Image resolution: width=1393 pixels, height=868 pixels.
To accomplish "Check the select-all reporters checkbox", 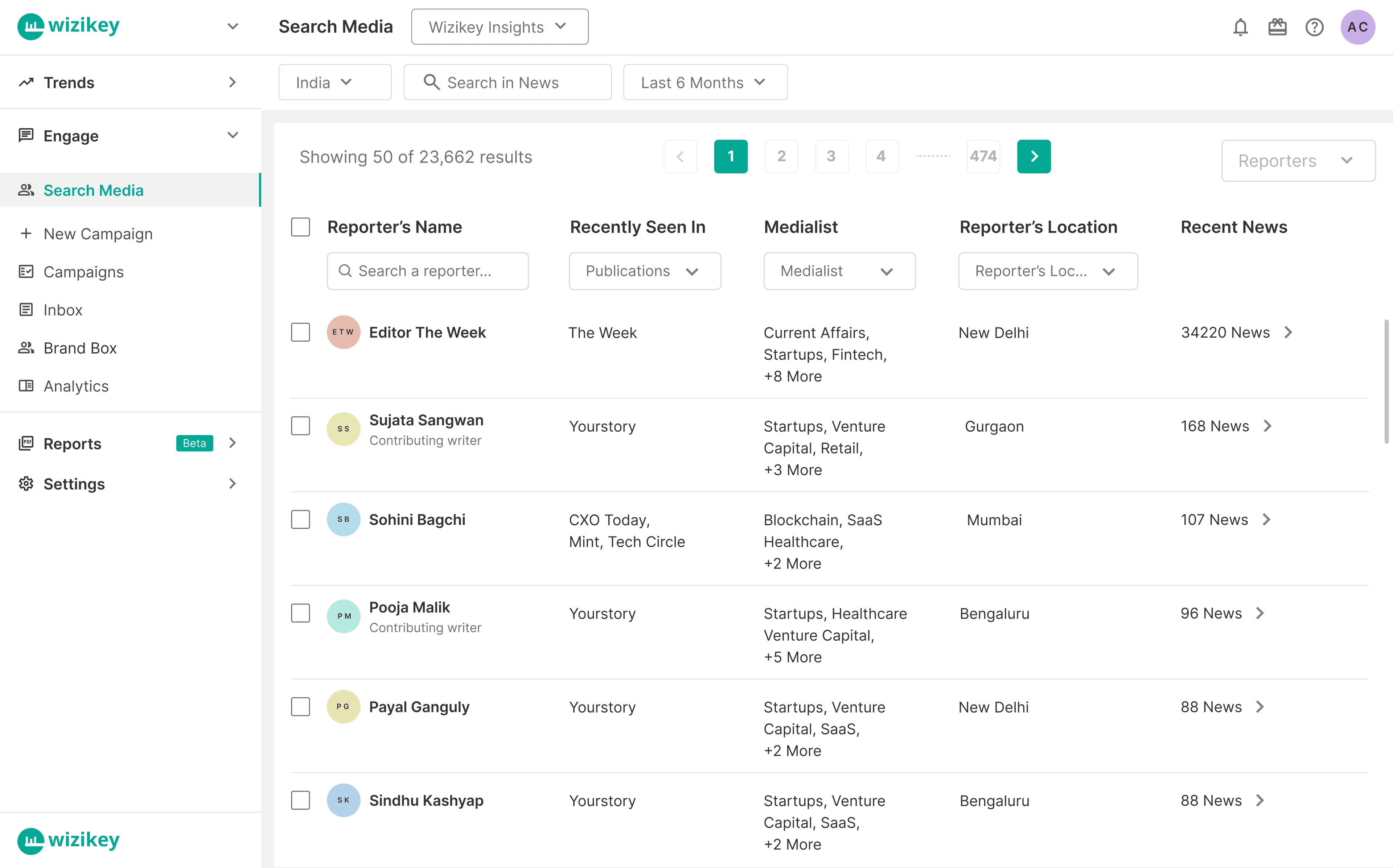I will [x=300, y=227].
